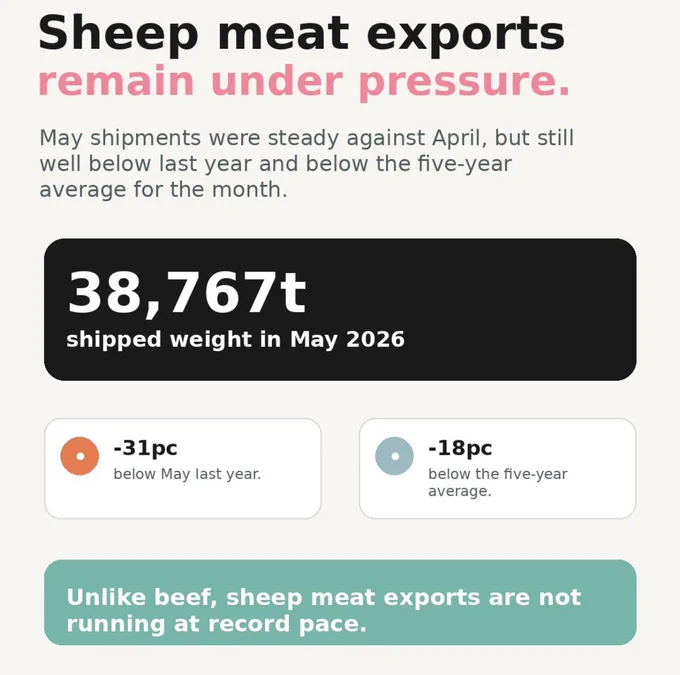Viewport: 680px width, 675px height.
Task: Open the -31pc white comparison card
Action: click(x=183, y=469)
